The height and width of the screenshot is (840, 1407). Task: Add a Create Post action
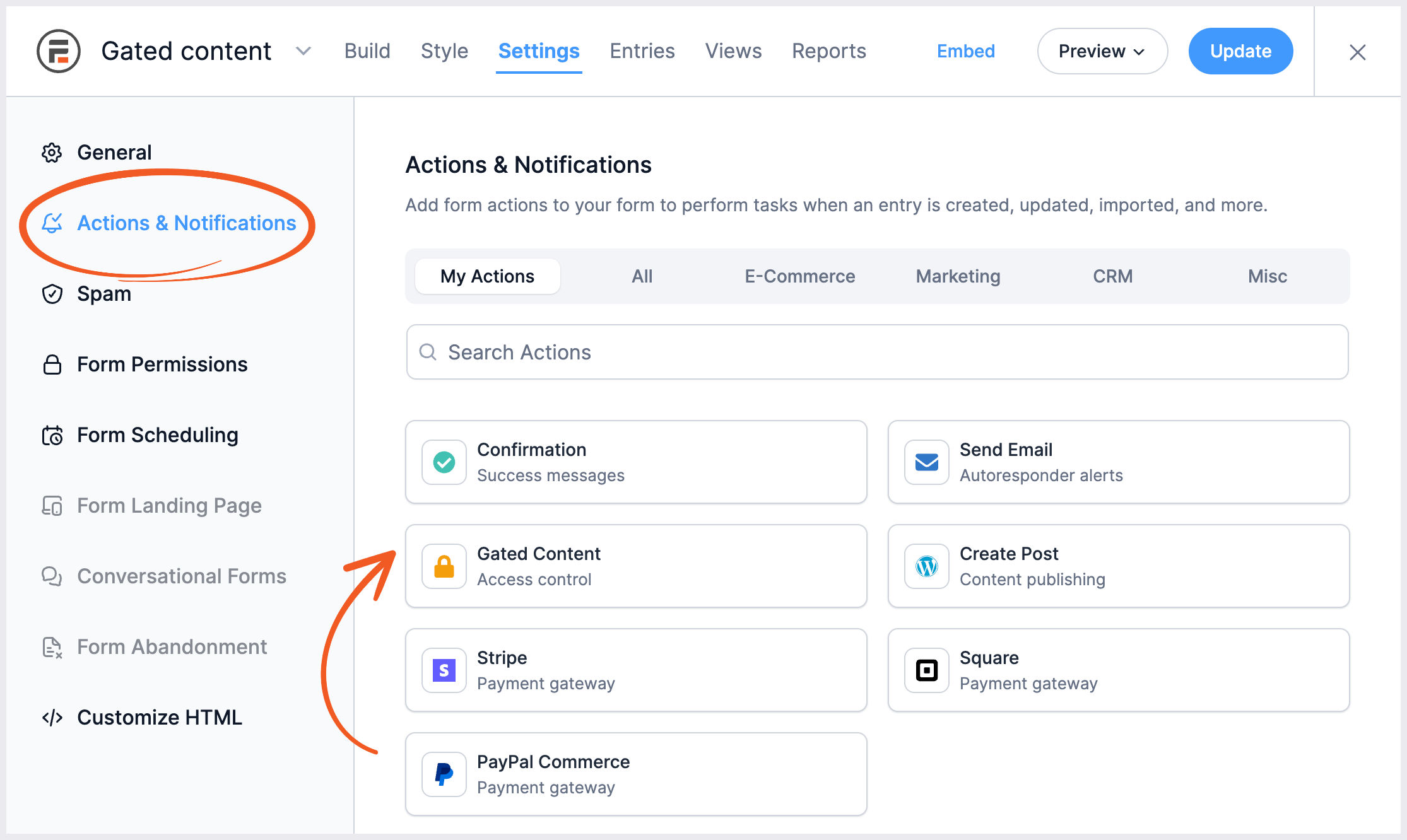pyautogui.click(x=1119, y=566)
